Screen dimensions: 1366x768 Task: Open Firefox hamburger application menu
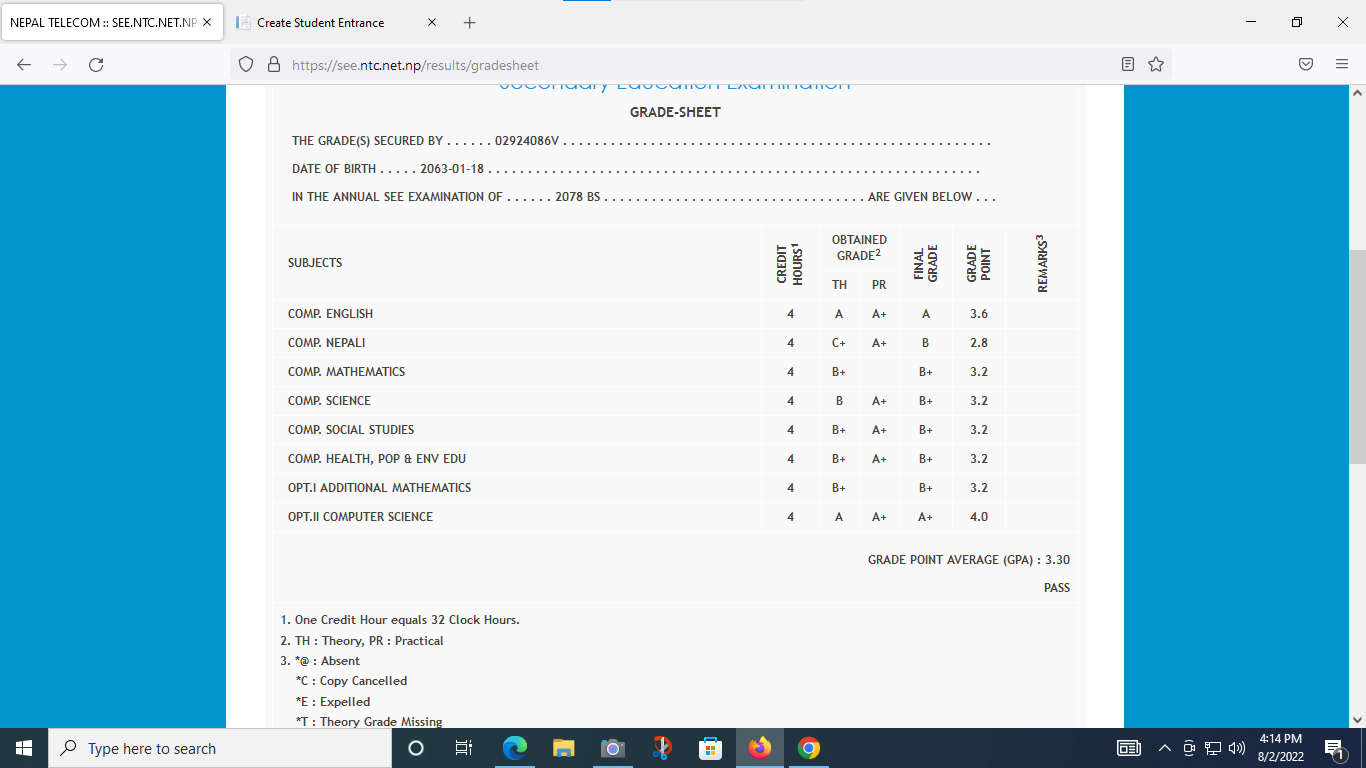[1342, 65]
